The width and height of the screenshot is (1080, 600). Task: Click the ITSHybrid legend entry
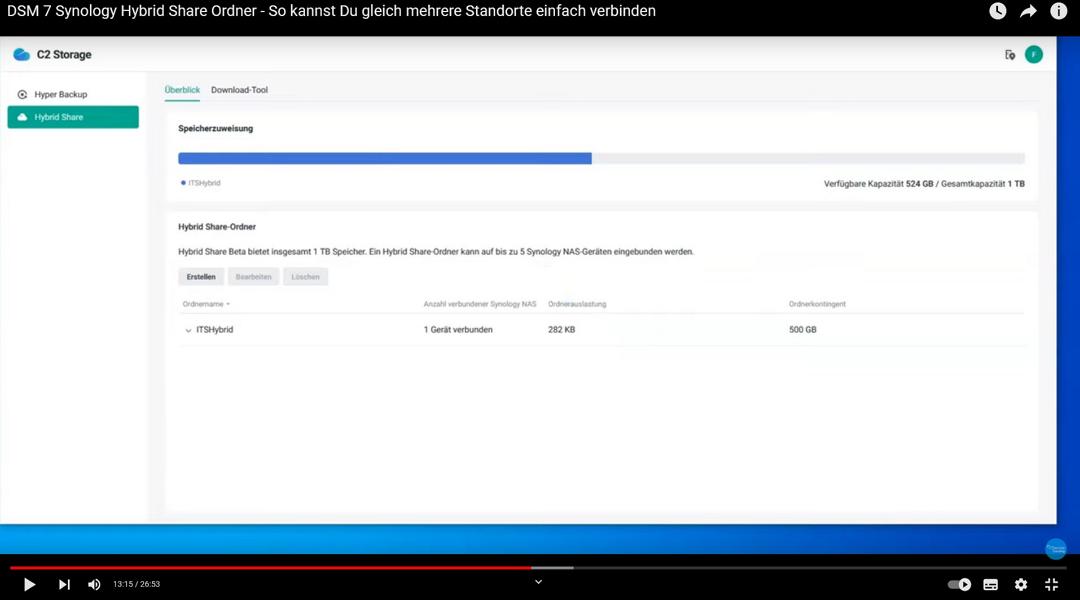coord(200,183)
